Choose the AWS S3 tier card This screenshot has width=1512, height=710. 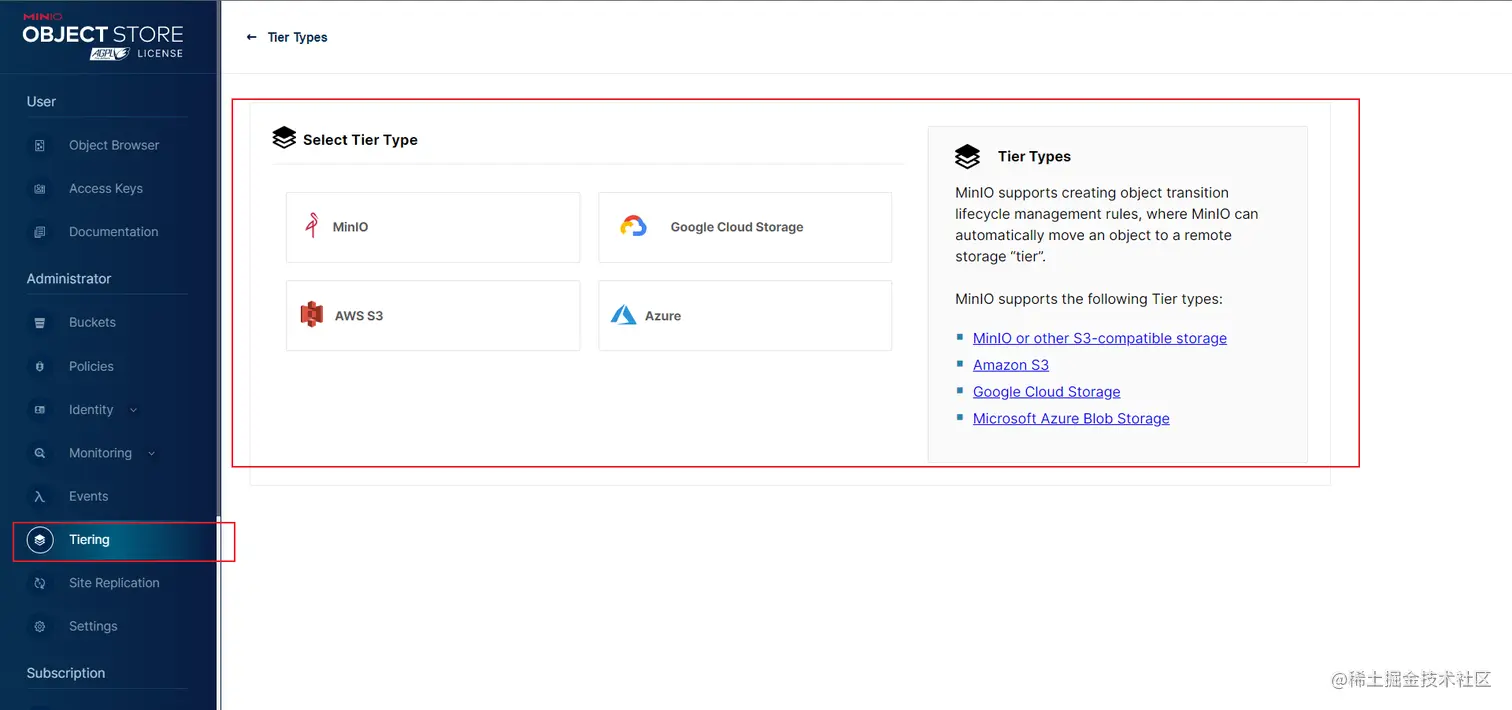pos(433,315)
